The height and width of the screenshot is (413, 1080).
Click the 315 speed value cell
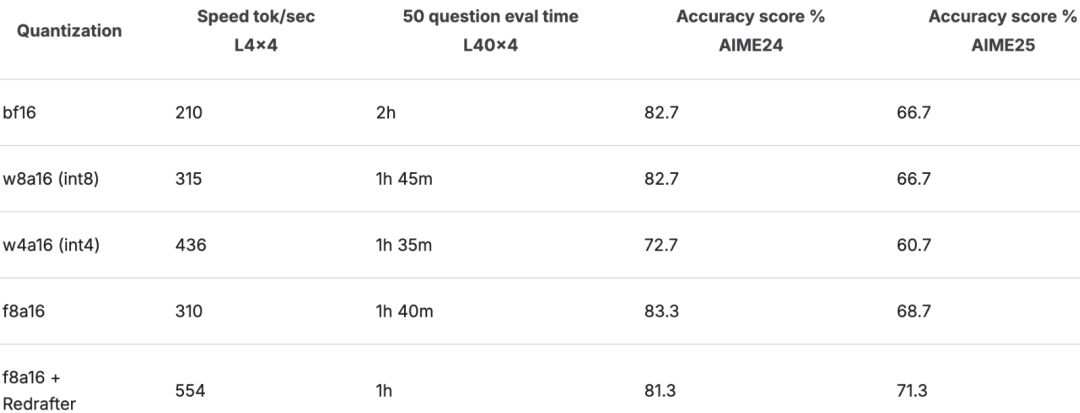point(188,179)
